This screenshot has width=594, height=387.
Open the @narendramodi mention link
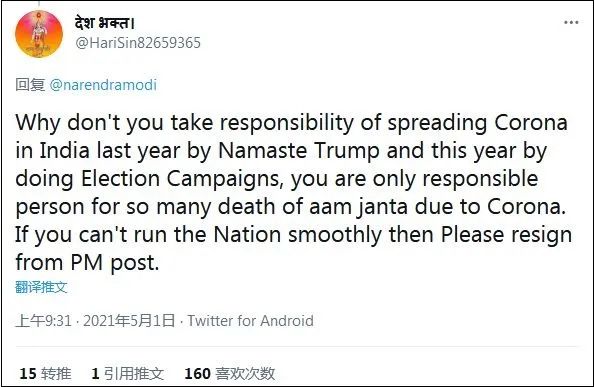click(103, 84)
